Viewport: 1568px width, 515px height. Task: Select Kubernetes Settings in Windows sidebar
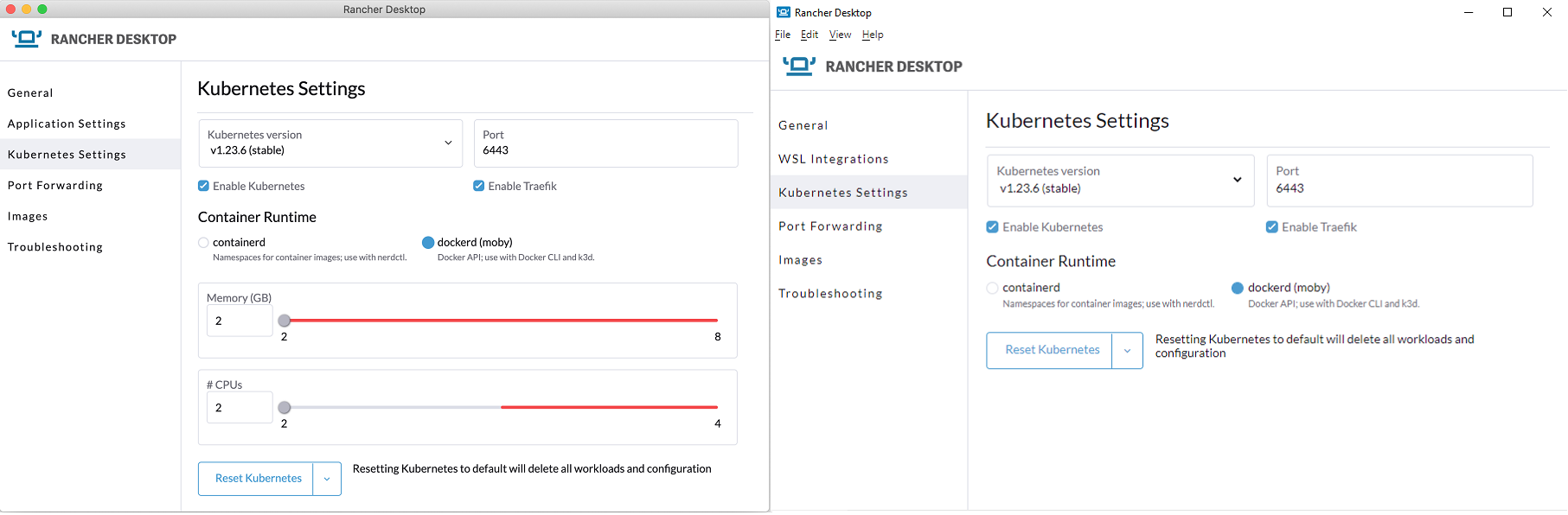point(868,192)
